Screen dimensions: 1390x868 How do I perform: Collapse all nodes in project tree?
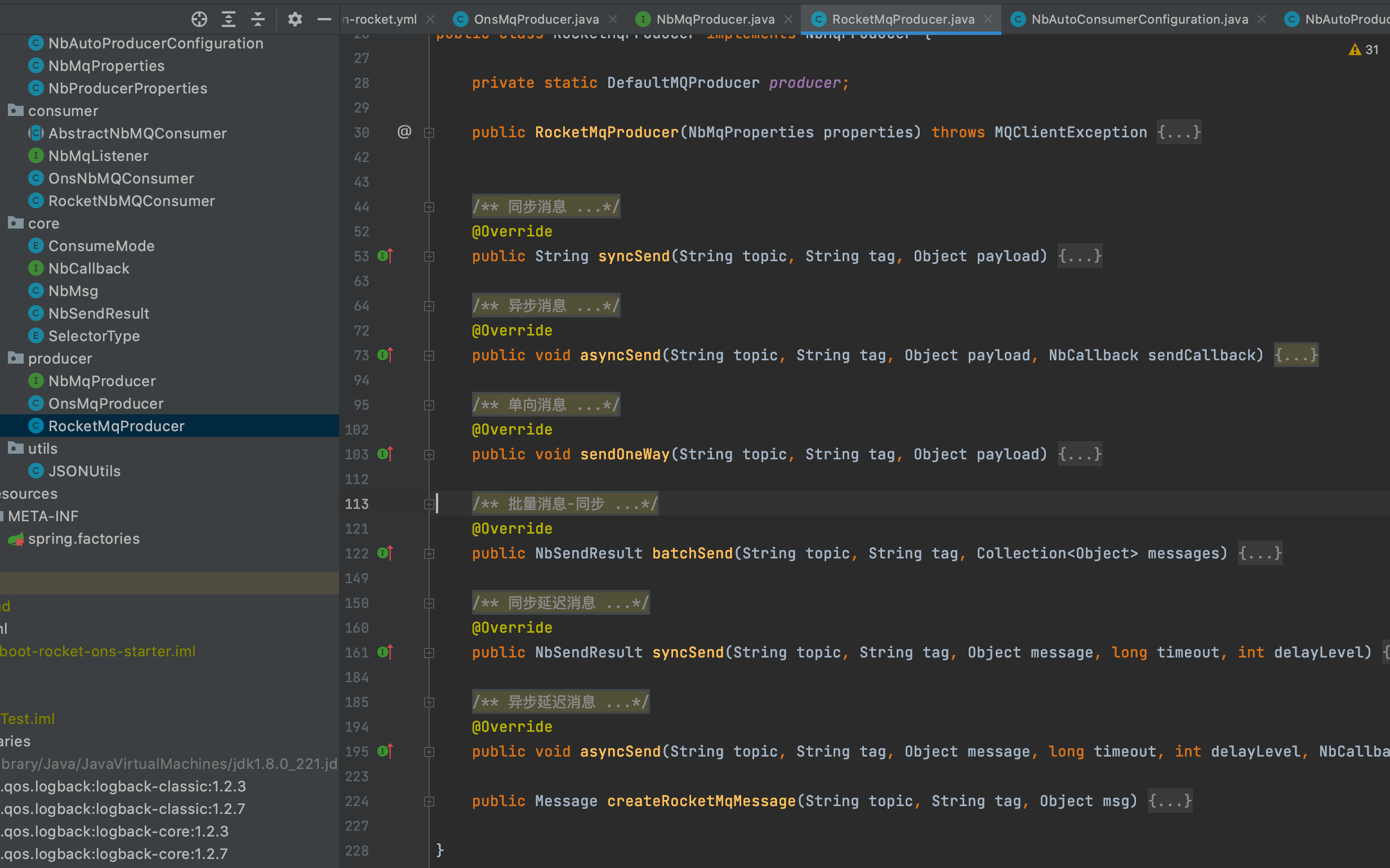coord(258,19)
